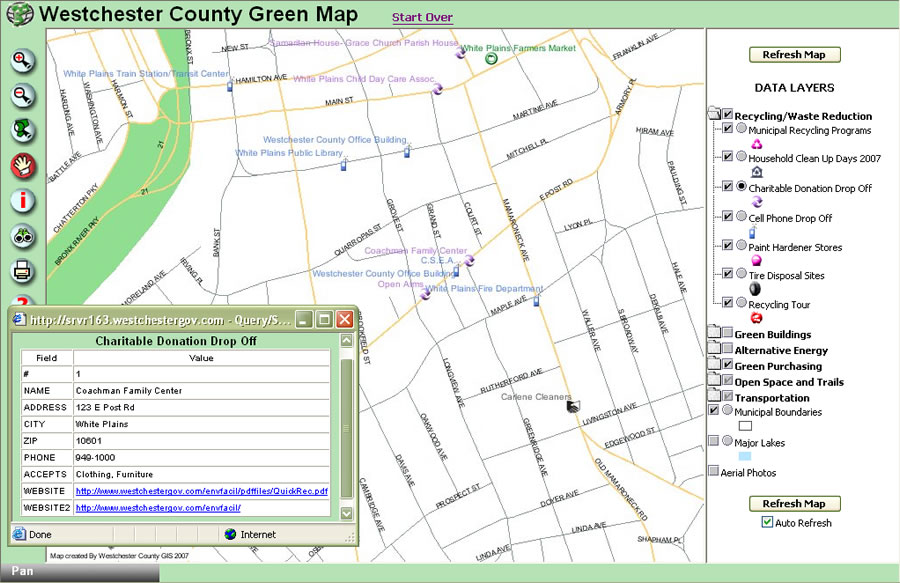Click the Cell Phone Drop Off legend symbol
The image size is (900, 583).
752,232
